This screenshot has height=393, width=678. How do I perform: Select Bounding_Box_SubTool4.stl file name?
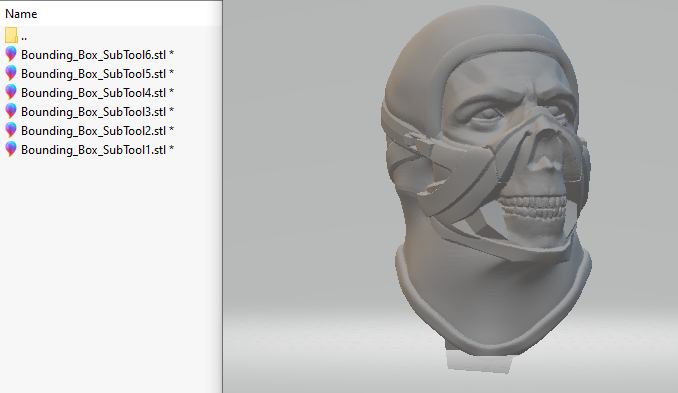[97, 93]
